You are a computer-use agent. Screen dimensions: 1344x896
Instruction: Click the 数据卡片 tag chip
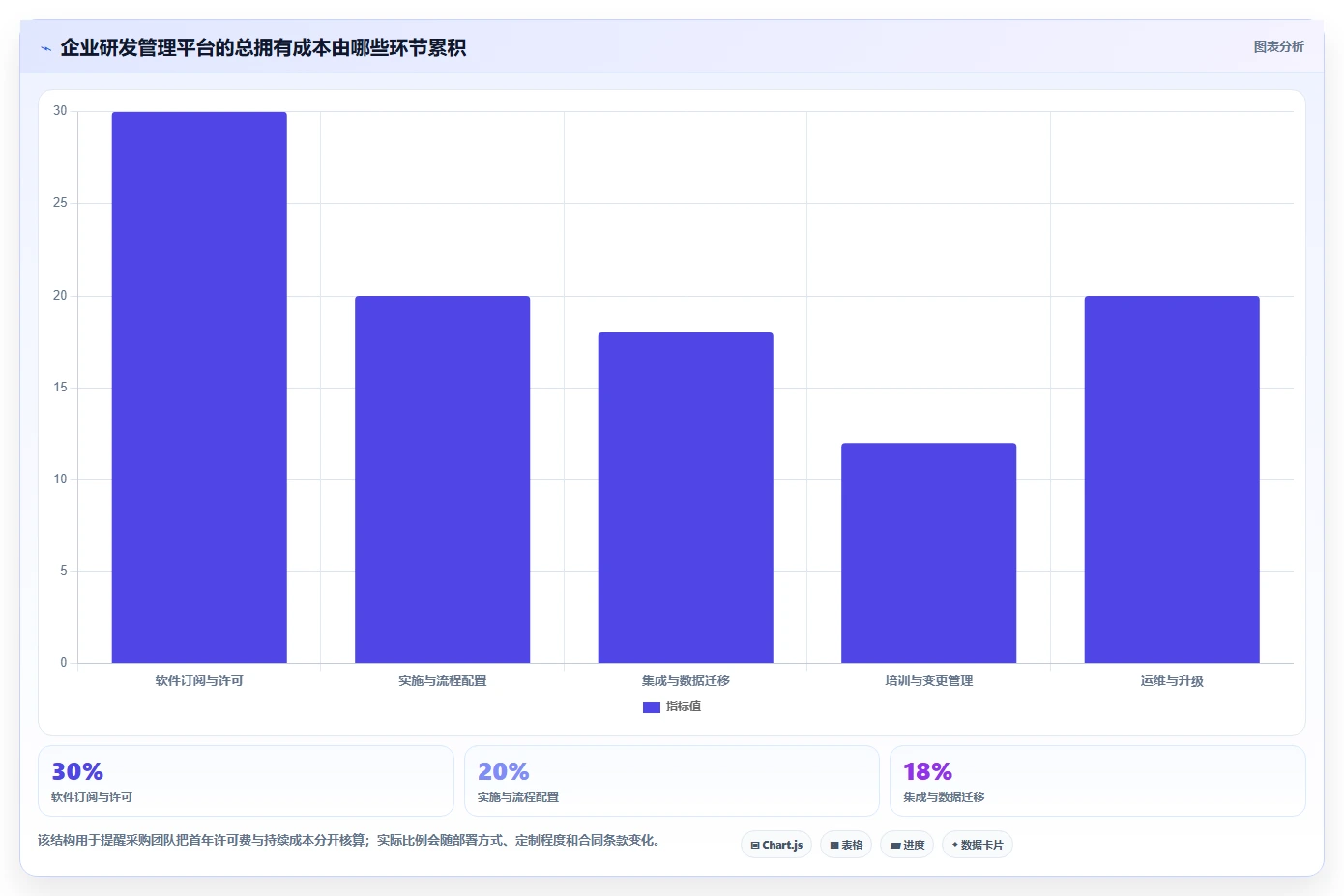pos(978,845)
